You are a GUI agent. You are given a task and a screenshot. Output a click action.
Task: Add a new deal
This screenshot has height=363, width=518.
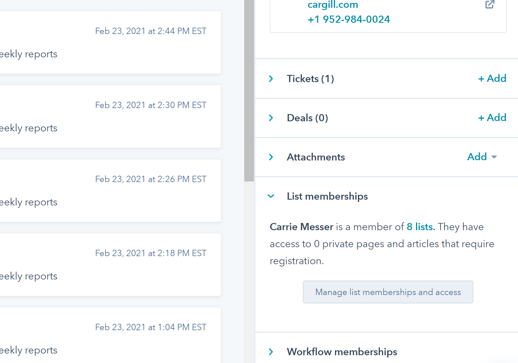(492, 118)
